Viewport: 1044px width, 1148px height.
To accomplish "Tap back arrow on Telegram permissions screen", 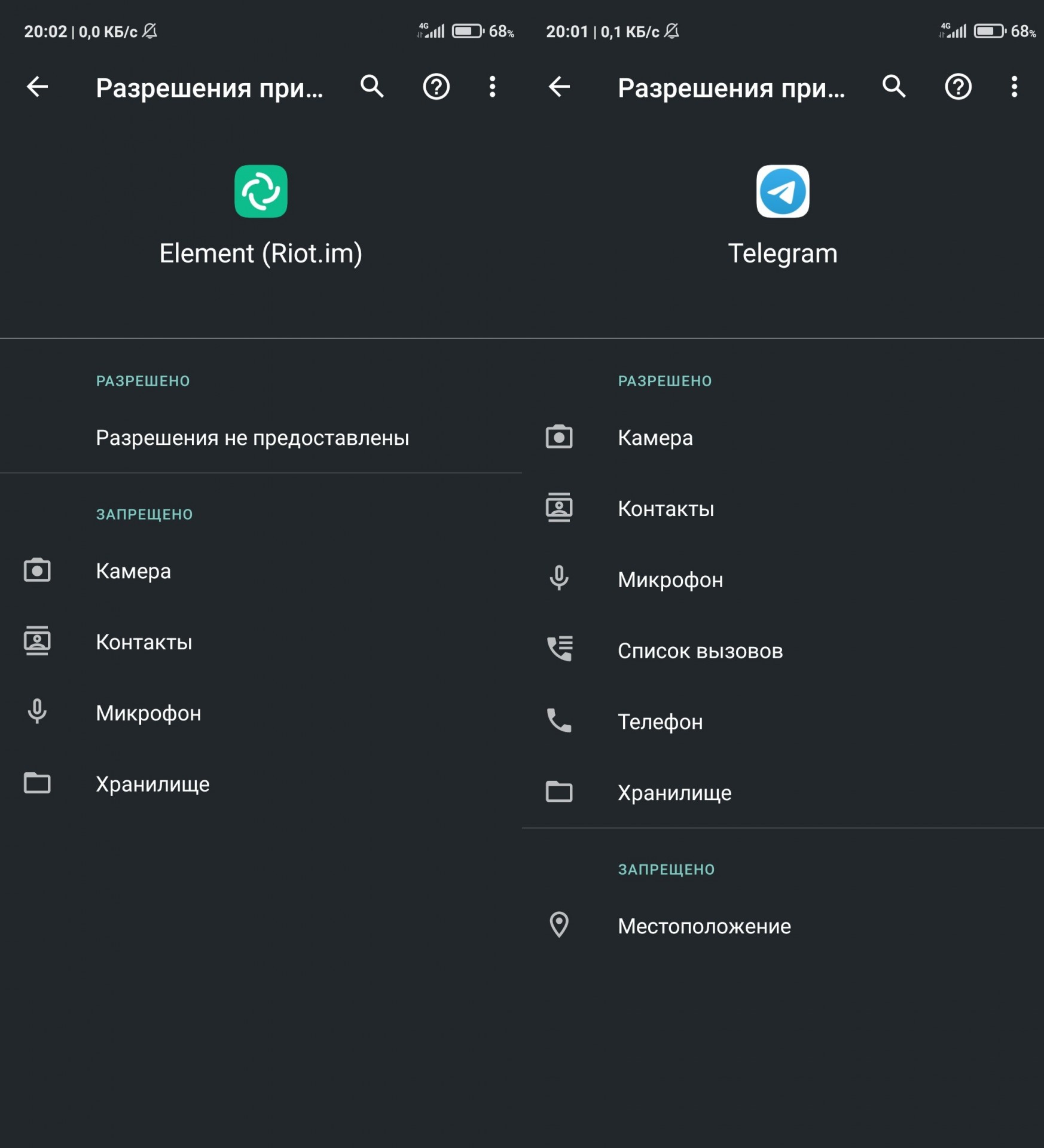I will click(x=559, y=87).
